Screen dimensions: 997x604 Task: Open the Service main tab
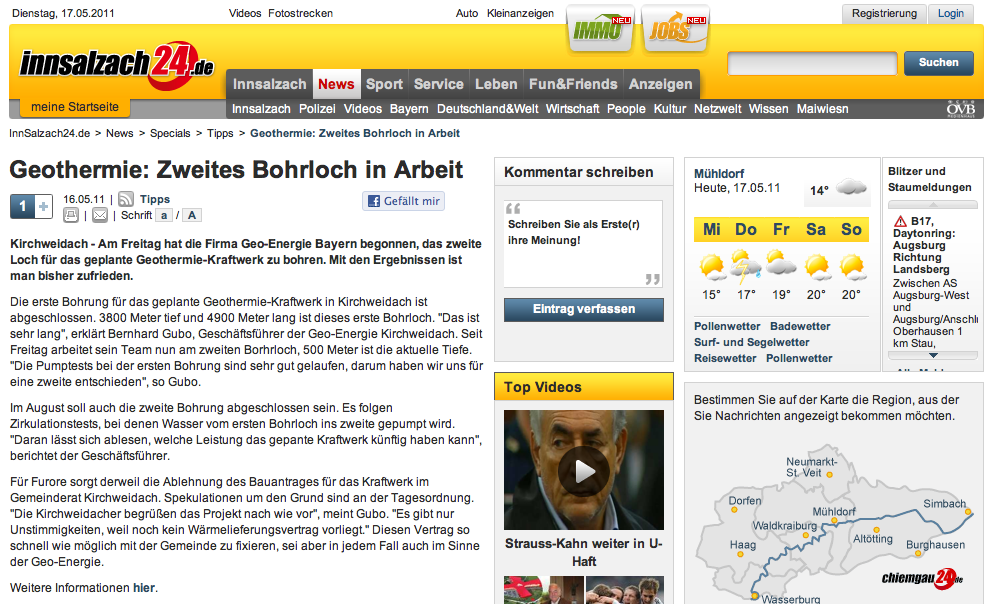(439, 84)
